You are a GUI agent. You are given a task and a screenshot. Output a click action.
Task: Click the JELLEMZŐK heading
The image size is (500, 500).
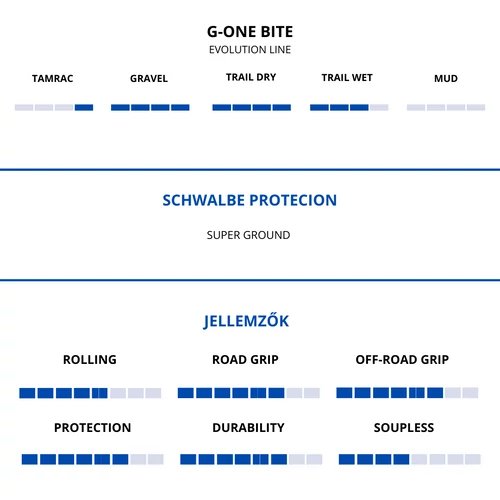[x=246, y=321]
